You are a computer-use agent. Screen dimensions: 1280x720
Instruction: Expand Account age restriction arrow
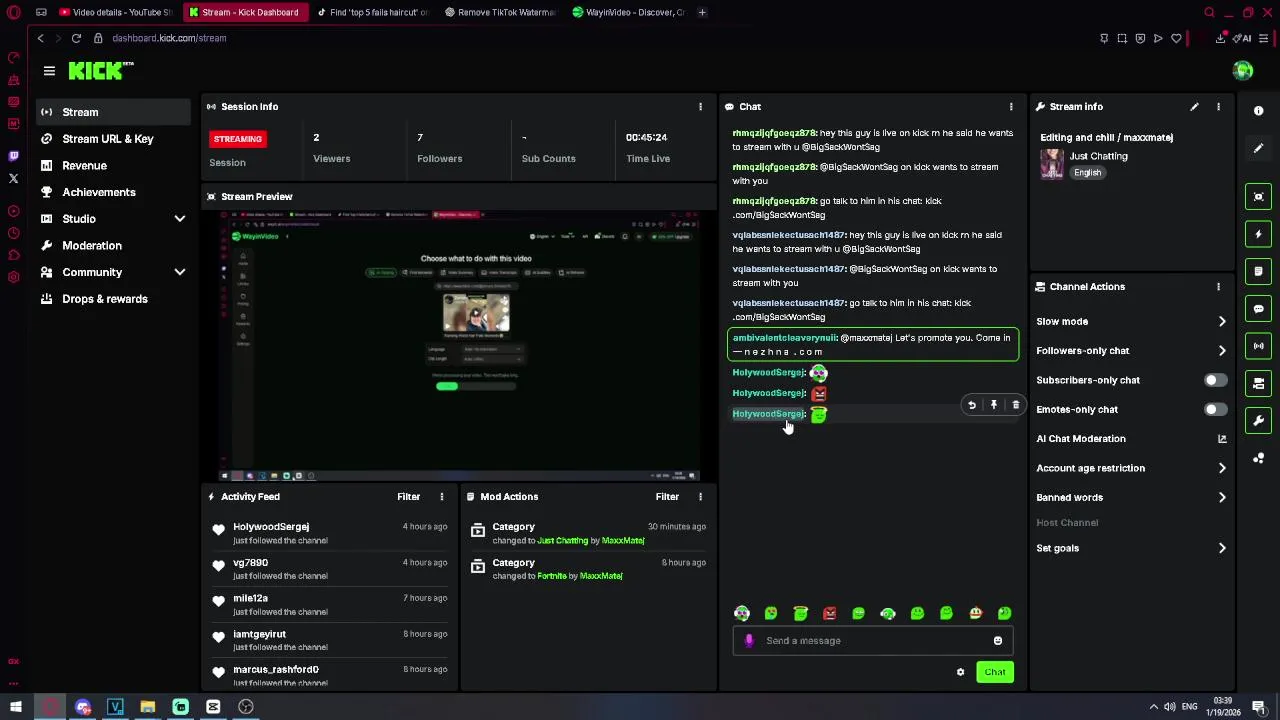[1221, 468]
